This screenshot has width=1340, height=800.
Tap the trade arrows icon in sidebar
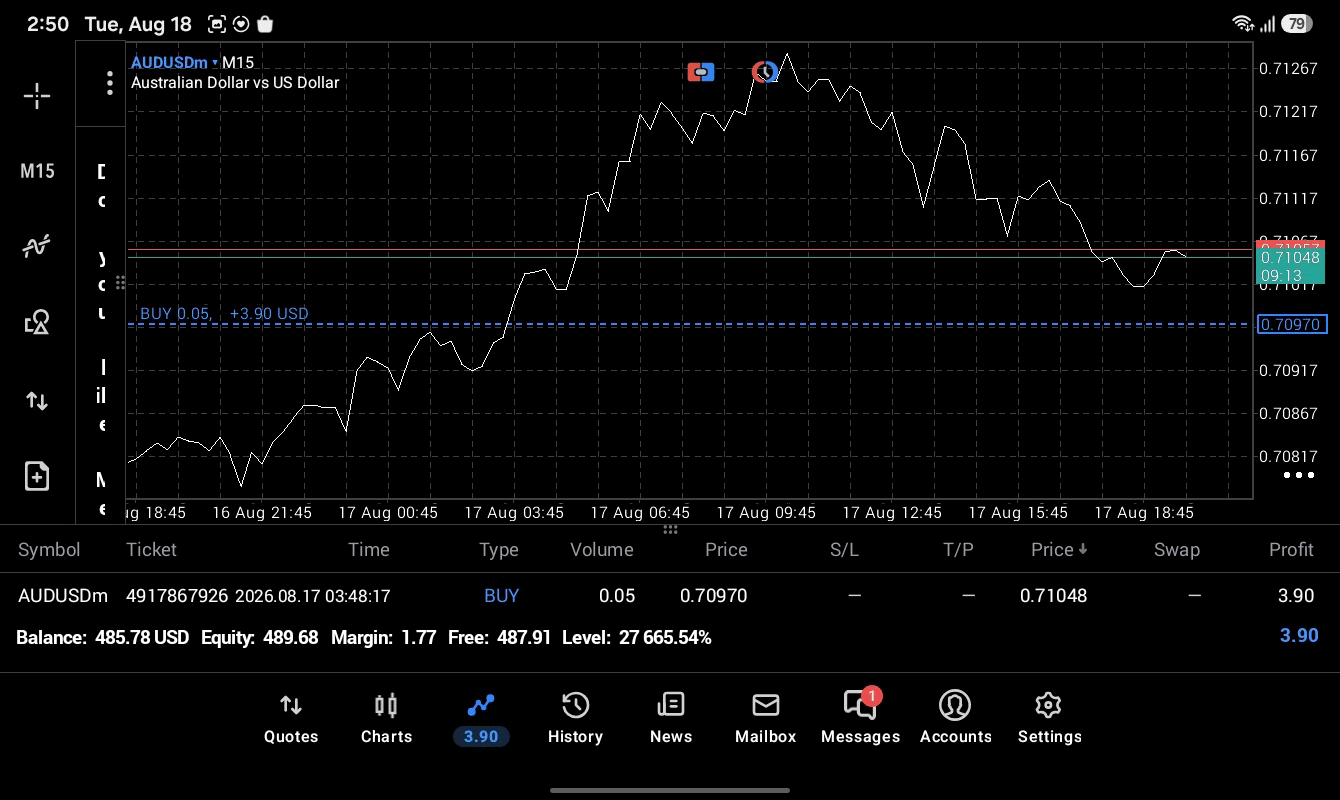pyautogui.click(x=37, y=401)
